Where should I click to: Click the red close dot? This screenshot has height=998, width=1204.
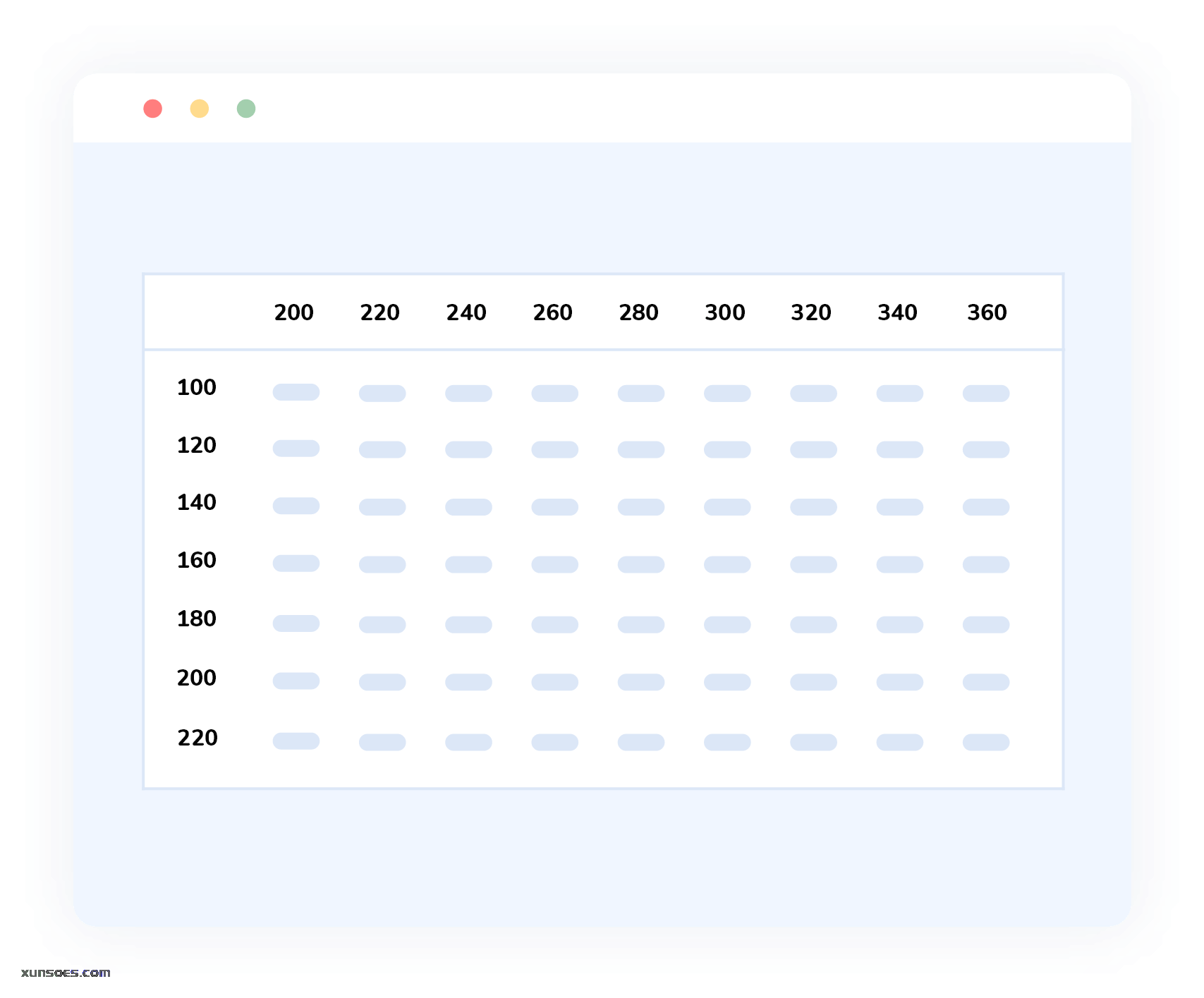pyautogui.click(x=153, y=109)
